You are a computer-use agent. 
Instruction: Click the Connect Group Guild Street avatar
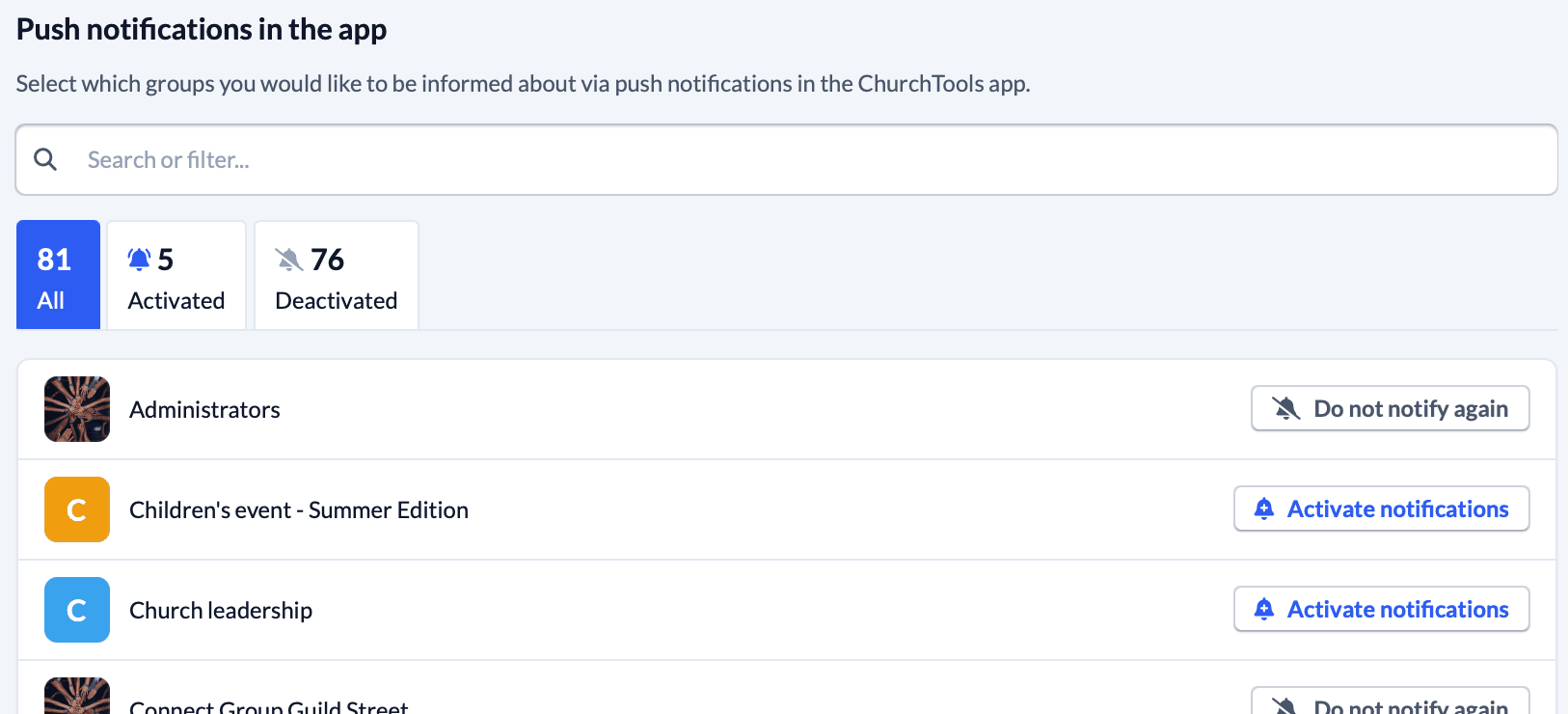pyautogui.click(x=77, y=699)
